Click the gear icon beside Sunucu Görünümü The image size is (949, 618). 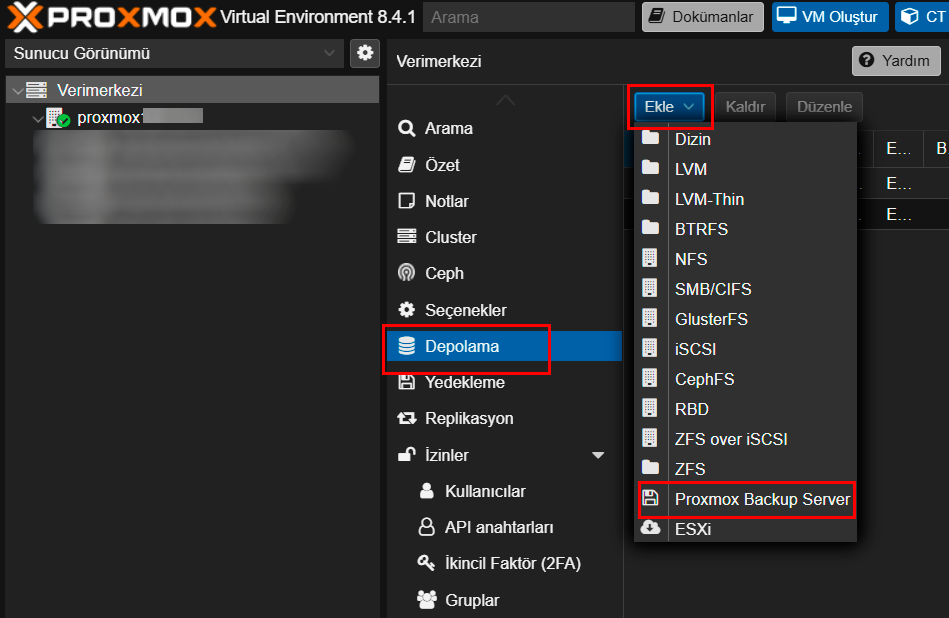pos(364,53)
